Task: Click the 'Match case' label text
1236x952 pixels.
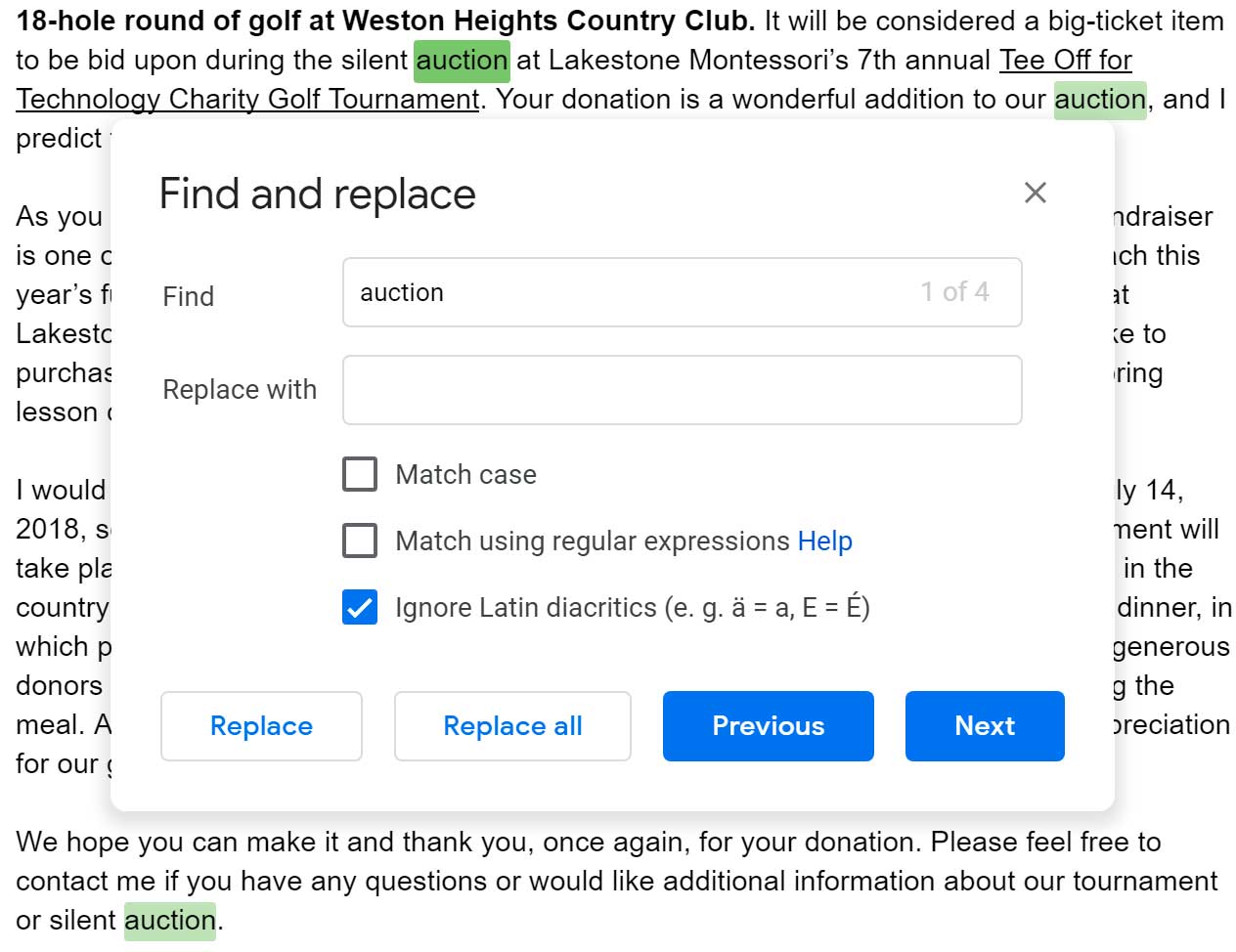Action: tap(465, 475)
